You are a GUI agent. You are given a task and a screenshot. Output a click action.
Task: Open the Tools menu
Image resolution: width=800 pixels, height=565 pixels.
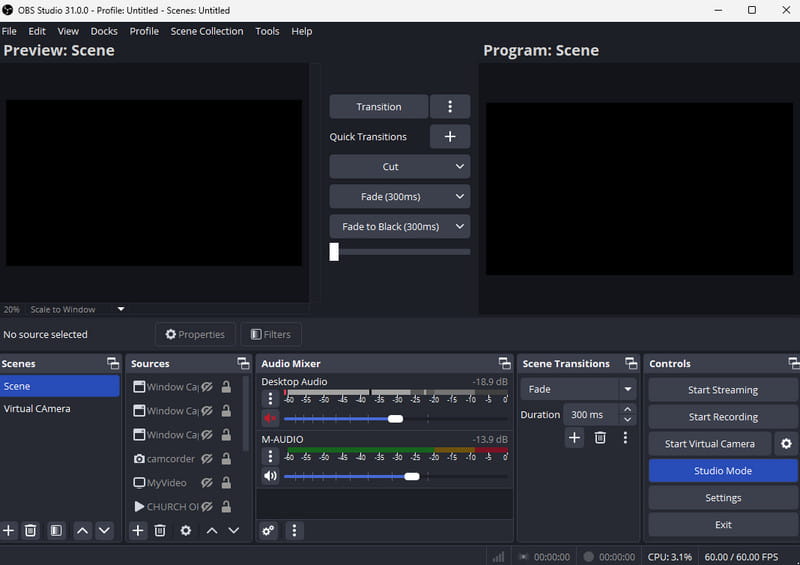[267, 31]
